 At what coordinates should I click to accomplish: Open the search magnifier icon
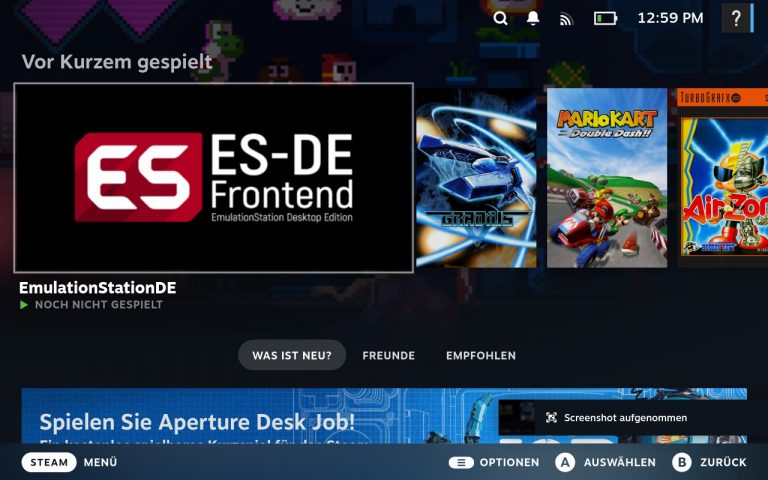[x=501, y=18]
